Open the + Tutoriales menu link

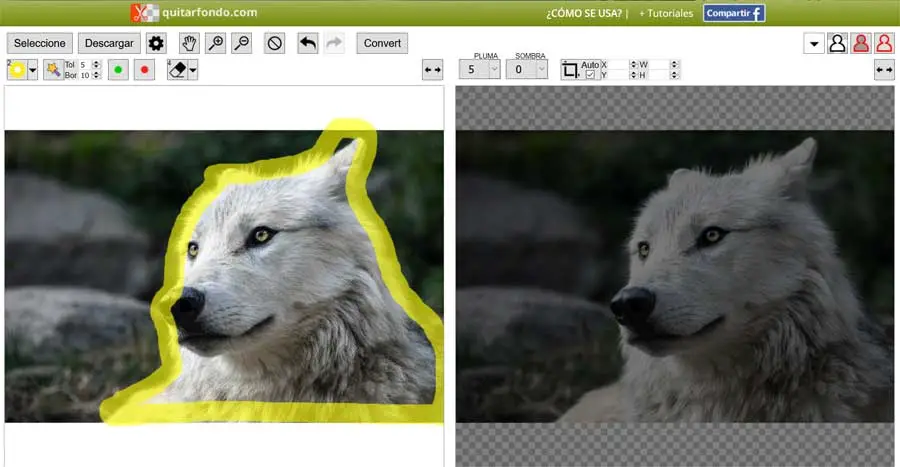pyautogui.click(x=666, y=14)
